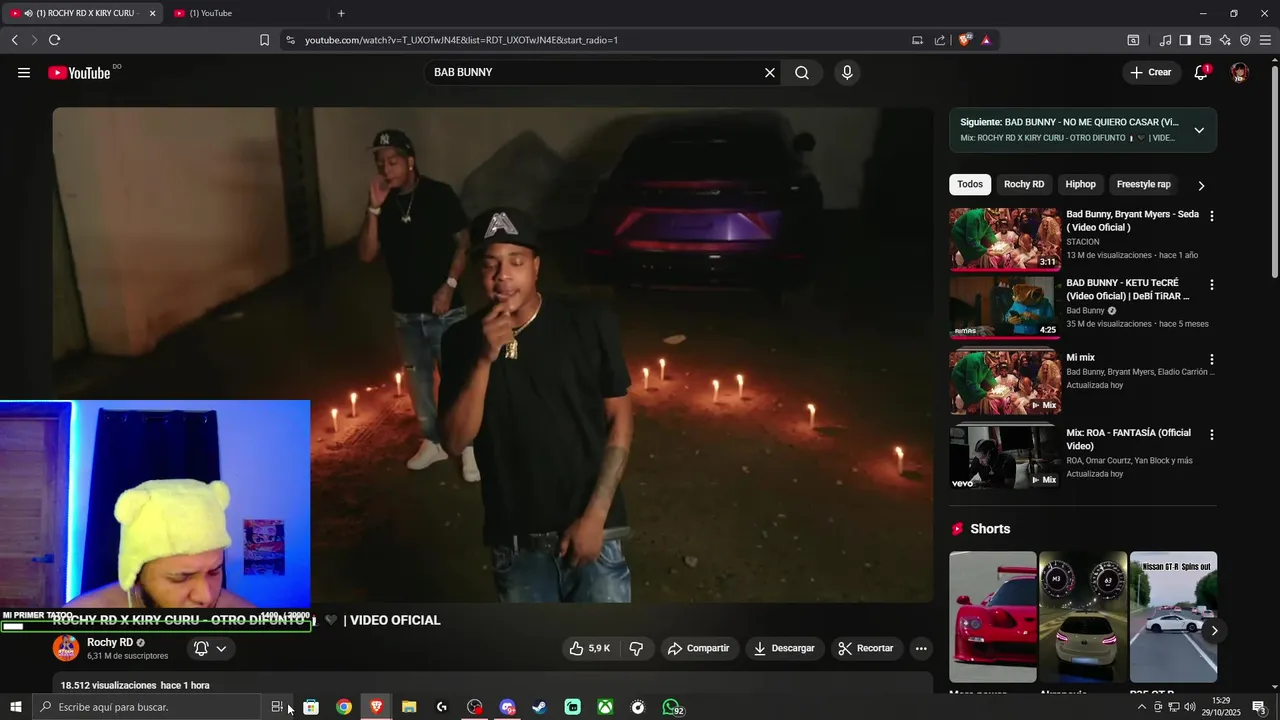This screenshot has width=1280, height=720.
Task: Show next Shorts with the arrow
Action: (x=1214, y=630)
